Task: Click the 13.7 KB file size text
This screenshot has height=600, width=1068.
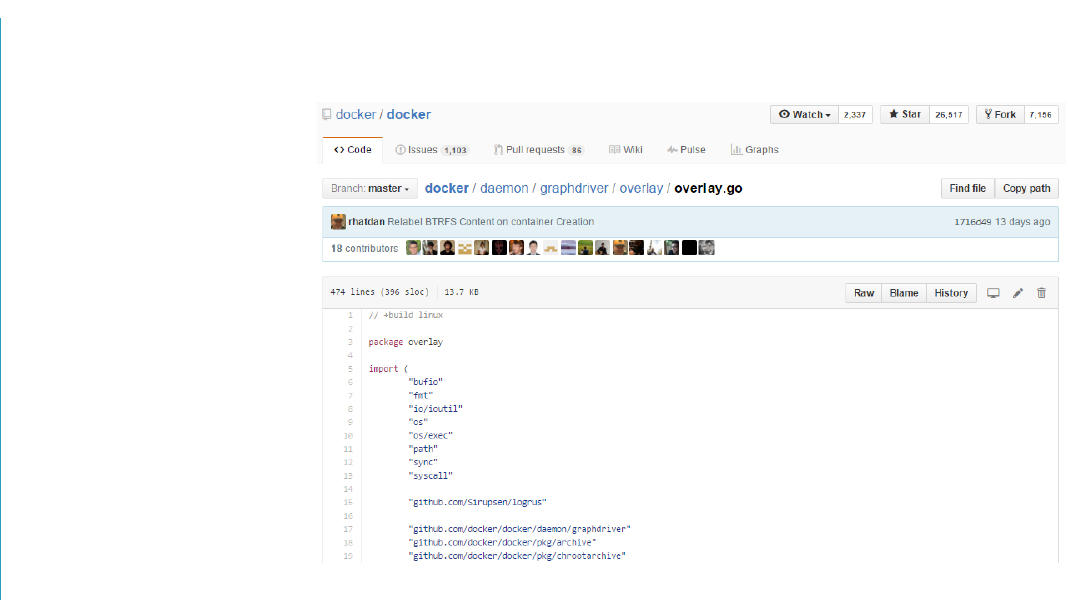Action: (461, 292)
